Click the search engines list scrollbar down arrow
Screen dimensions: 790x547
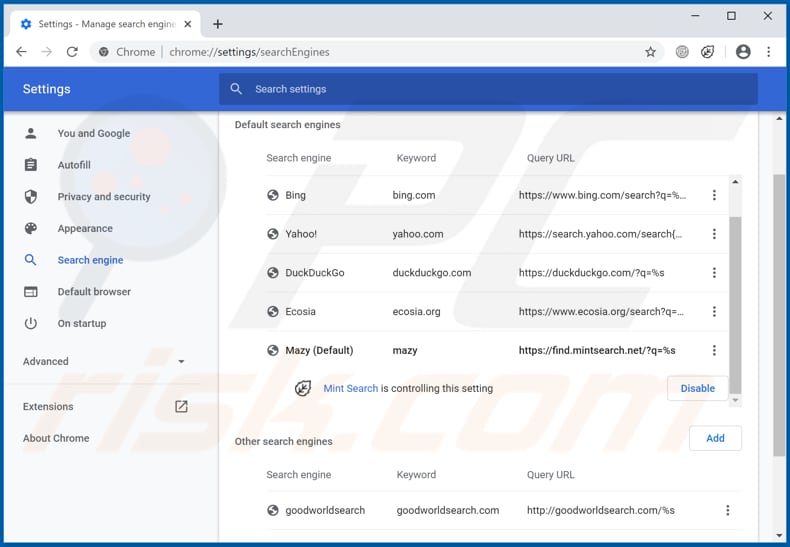pos(736,400)
